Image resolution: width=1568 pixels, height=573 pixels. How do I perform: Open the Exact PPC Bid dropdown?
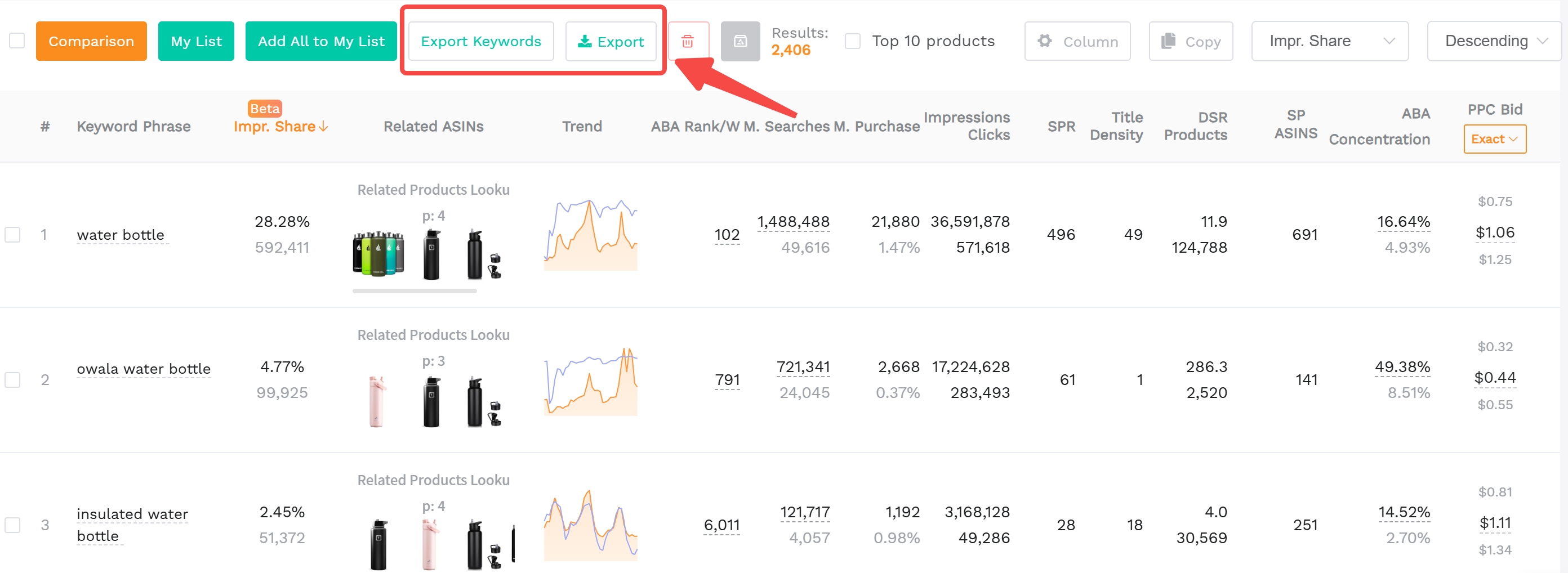tap(1495, 138)
